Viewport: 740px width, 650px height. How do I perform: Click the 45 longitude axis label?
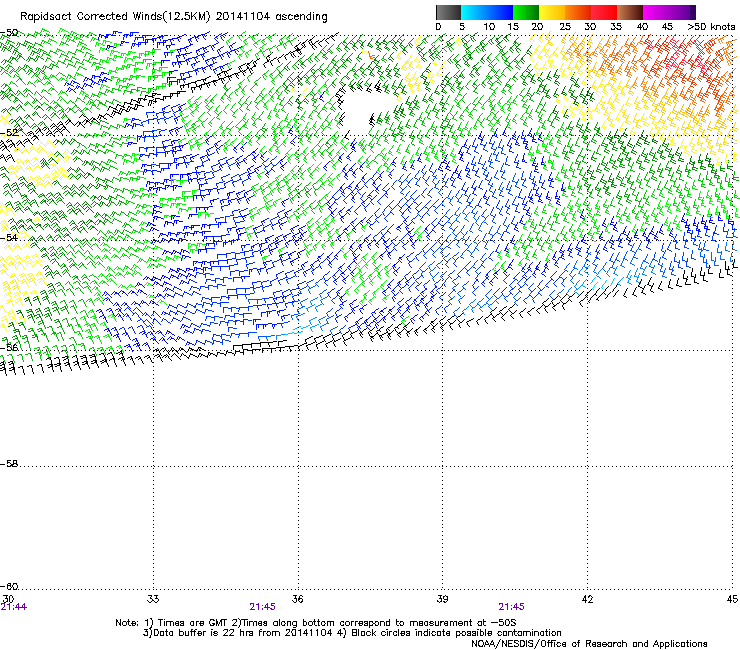pyautogui.click(x=732, y=599)
